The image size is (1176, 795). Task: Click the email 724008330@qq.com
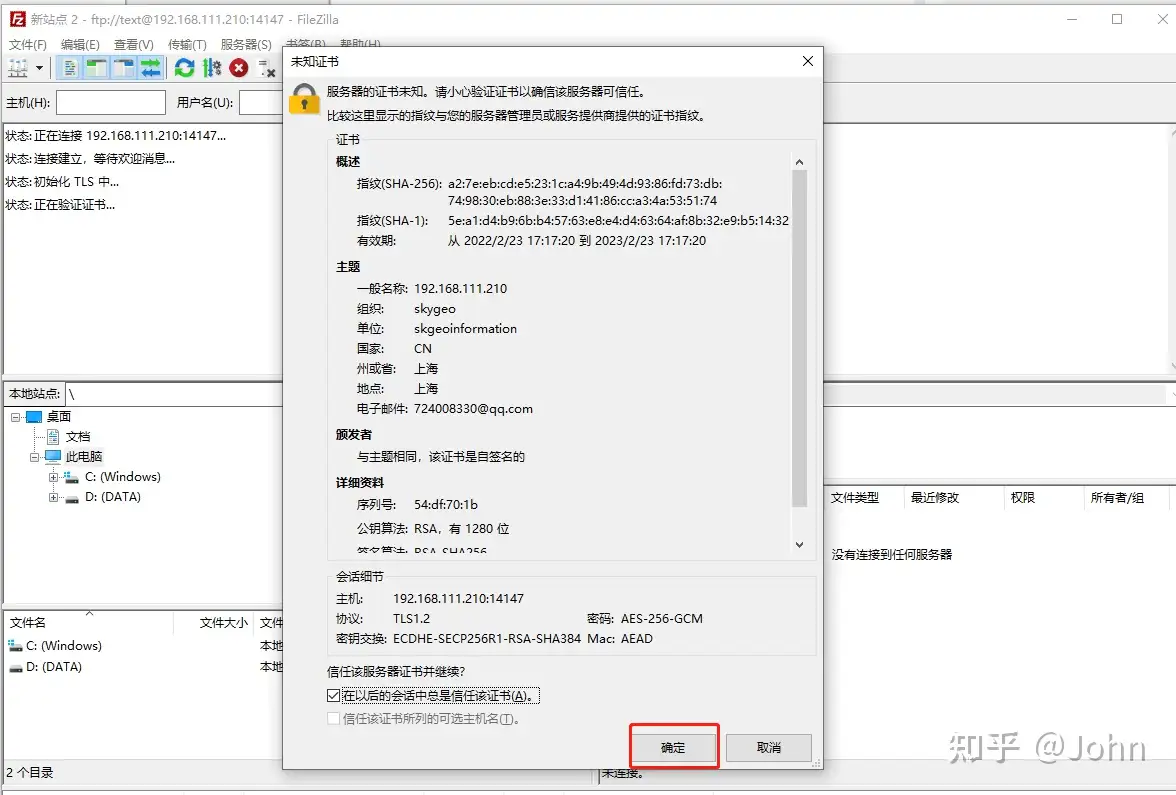coord(473,409)
